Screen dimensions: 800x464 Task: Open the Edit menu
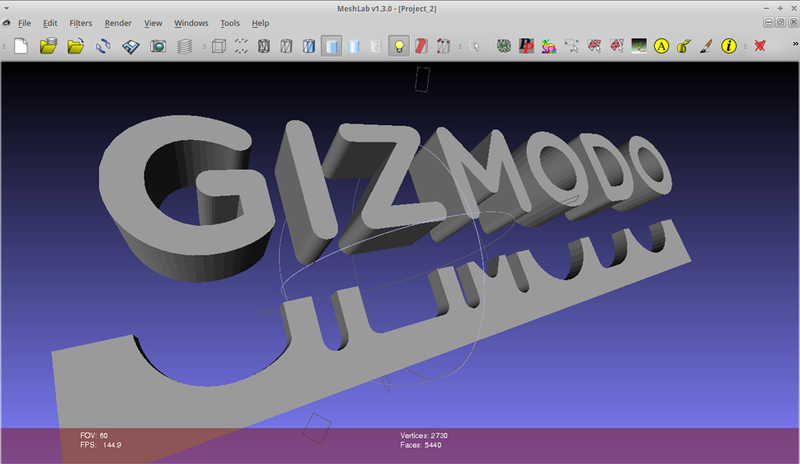click(x=50, y=23)
